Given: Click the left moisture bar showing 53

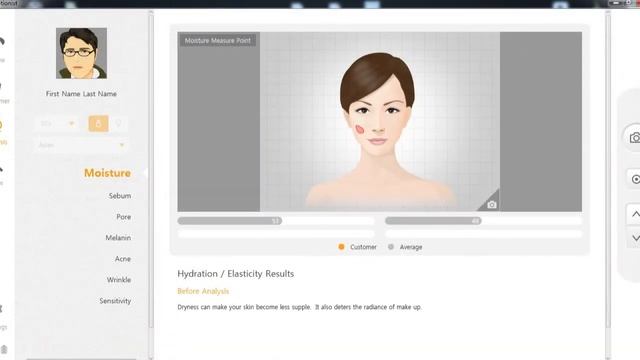Looking at the screenshot, I should [x=230, y=221].
